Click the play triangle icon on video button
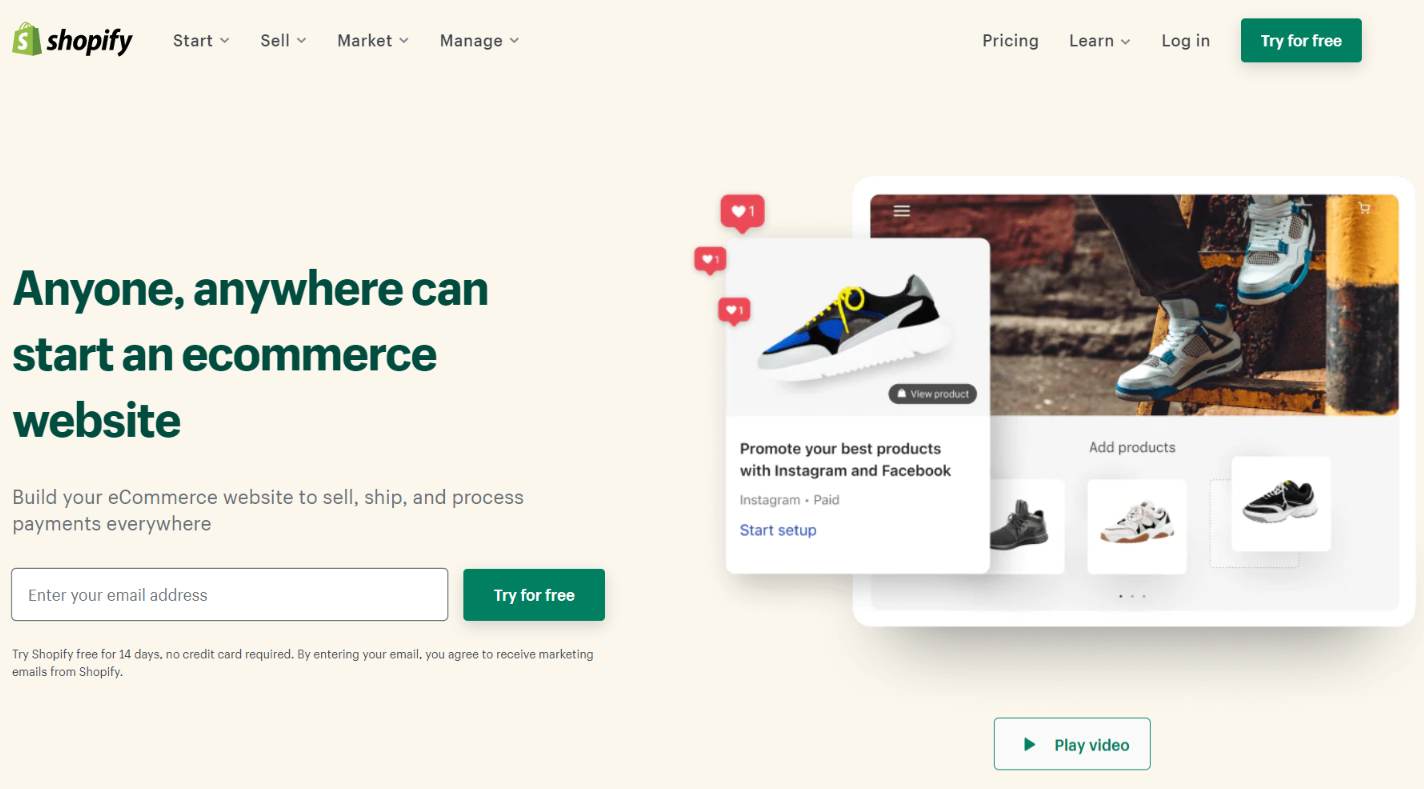The image size is (1424, 789). tap(1028, 744)
